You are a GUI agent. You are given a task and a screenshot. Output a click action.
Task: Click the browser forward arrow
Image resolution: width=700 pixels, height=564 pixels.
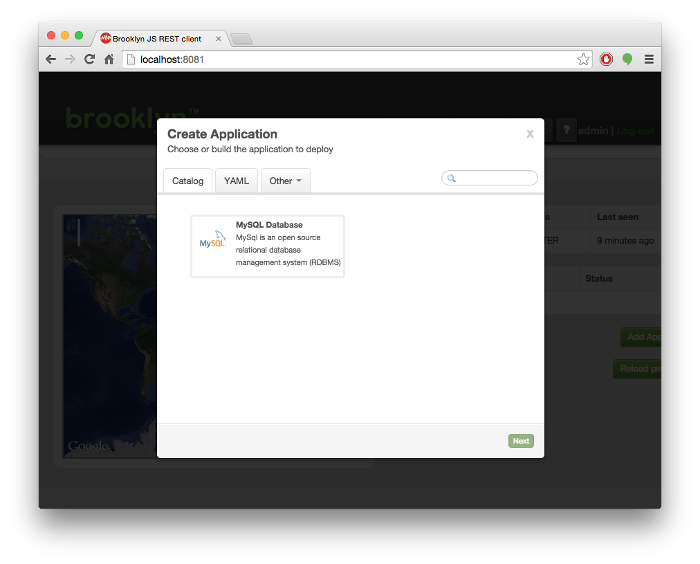(x=70, y=60)
